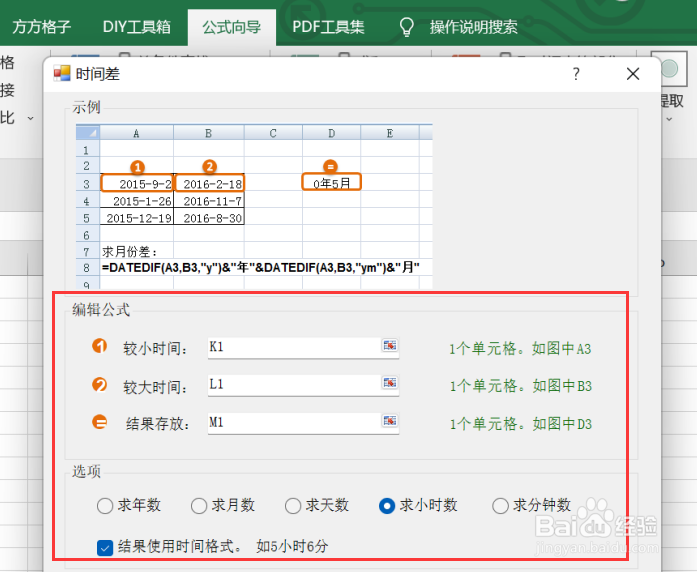Open the PDF工具集 tab

[328, 27]
